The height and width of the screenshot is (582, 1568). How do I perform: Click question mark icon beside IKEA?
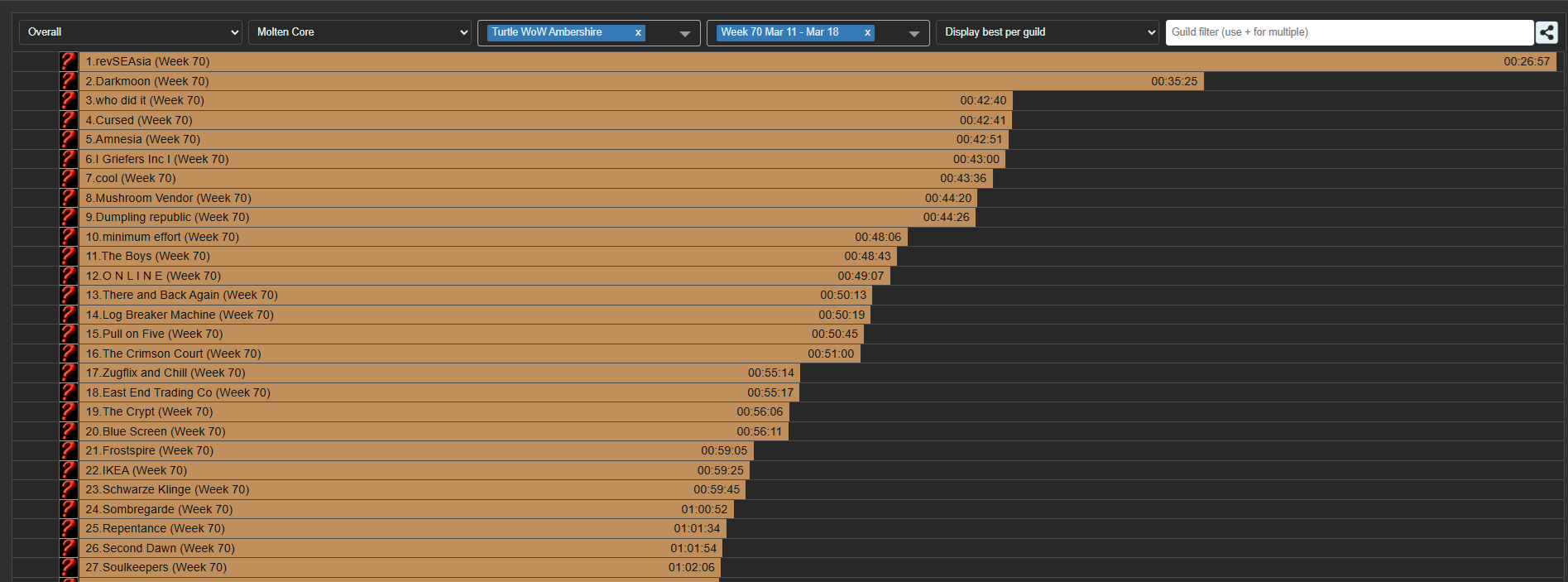click(69, 470)
